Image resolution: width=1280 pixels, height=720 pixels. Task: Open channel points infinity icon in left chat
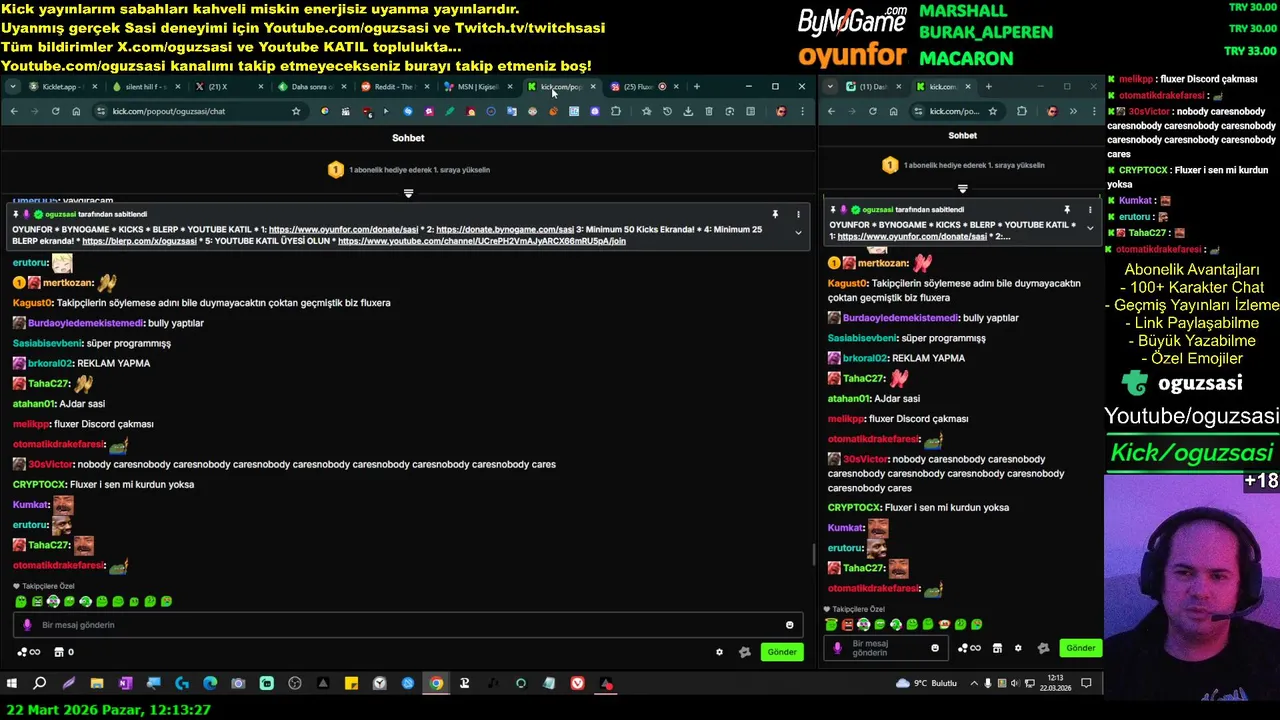click(29, 652)
